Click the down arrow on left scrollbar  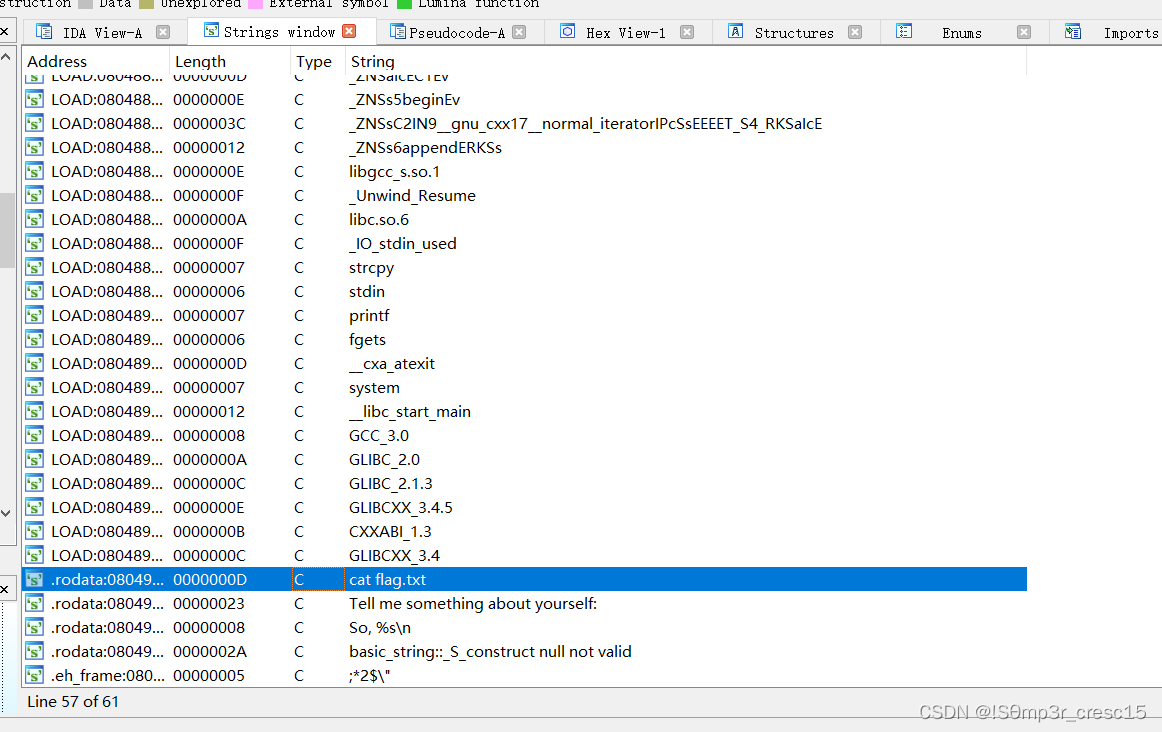[x=6, y=510]
